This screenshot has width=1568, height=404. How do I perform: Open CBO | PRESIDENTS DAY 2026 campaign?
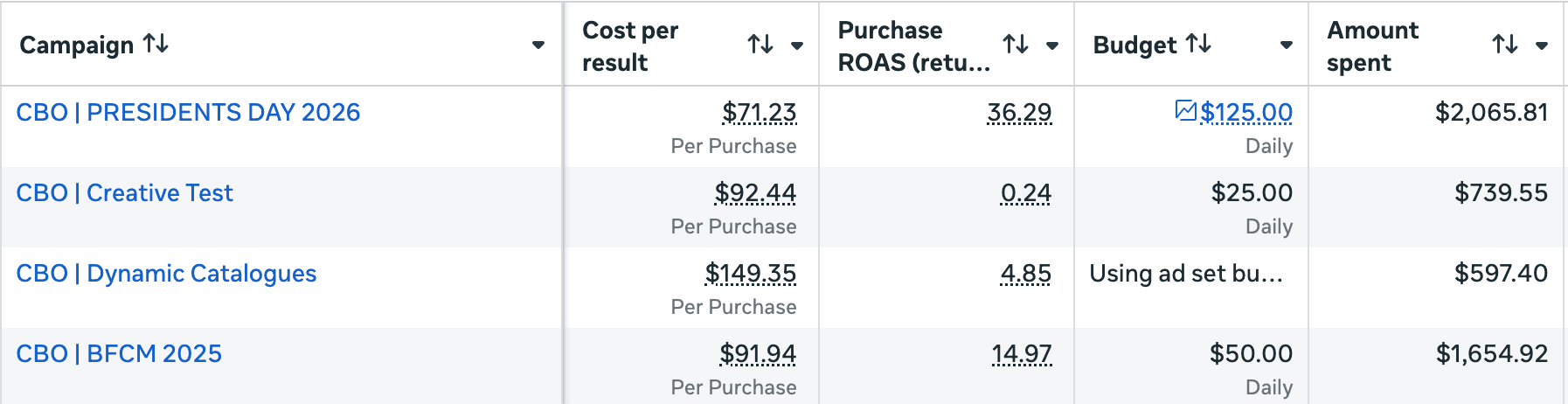point(188,113)
